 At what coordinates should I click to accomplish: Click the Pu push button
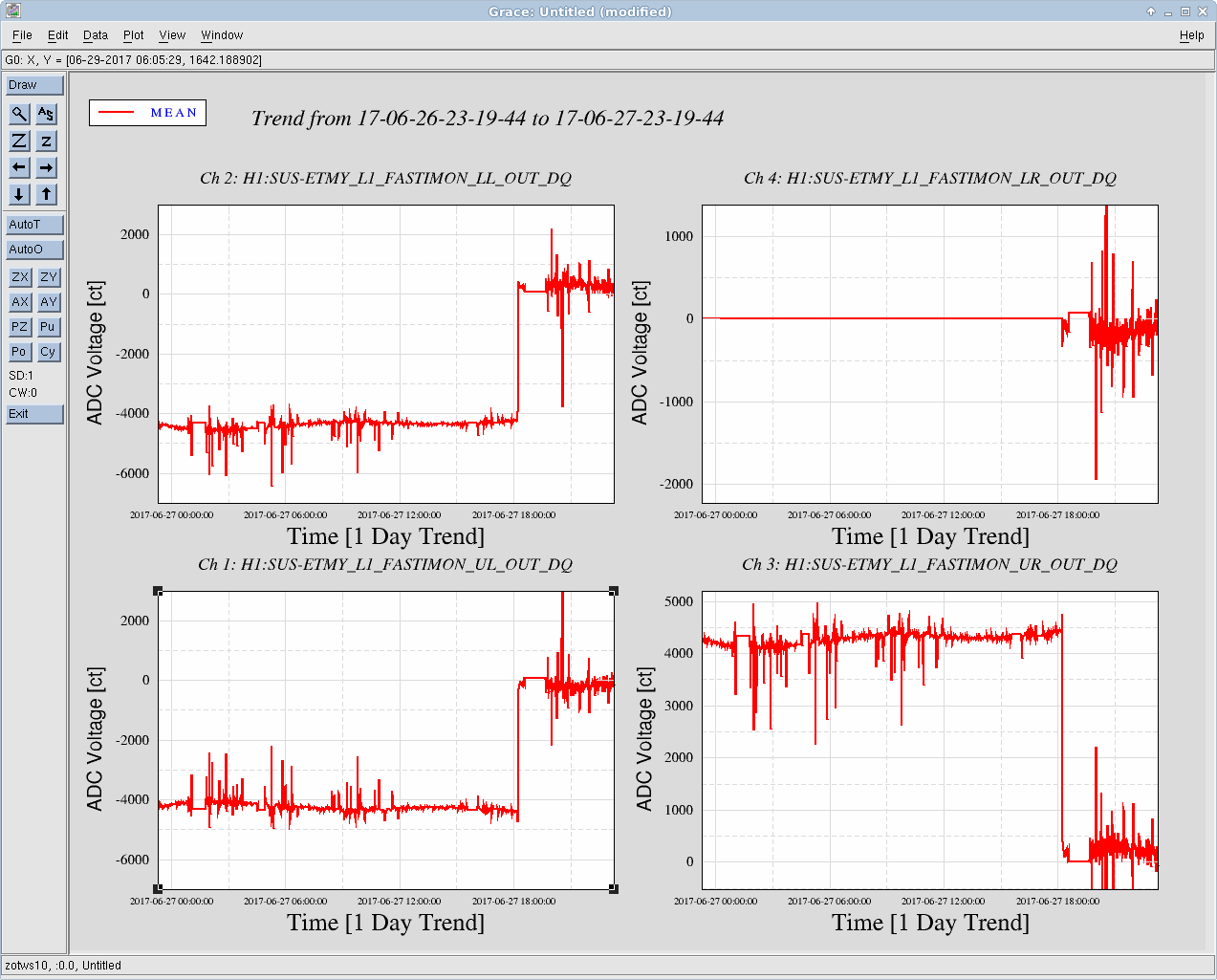49,327
